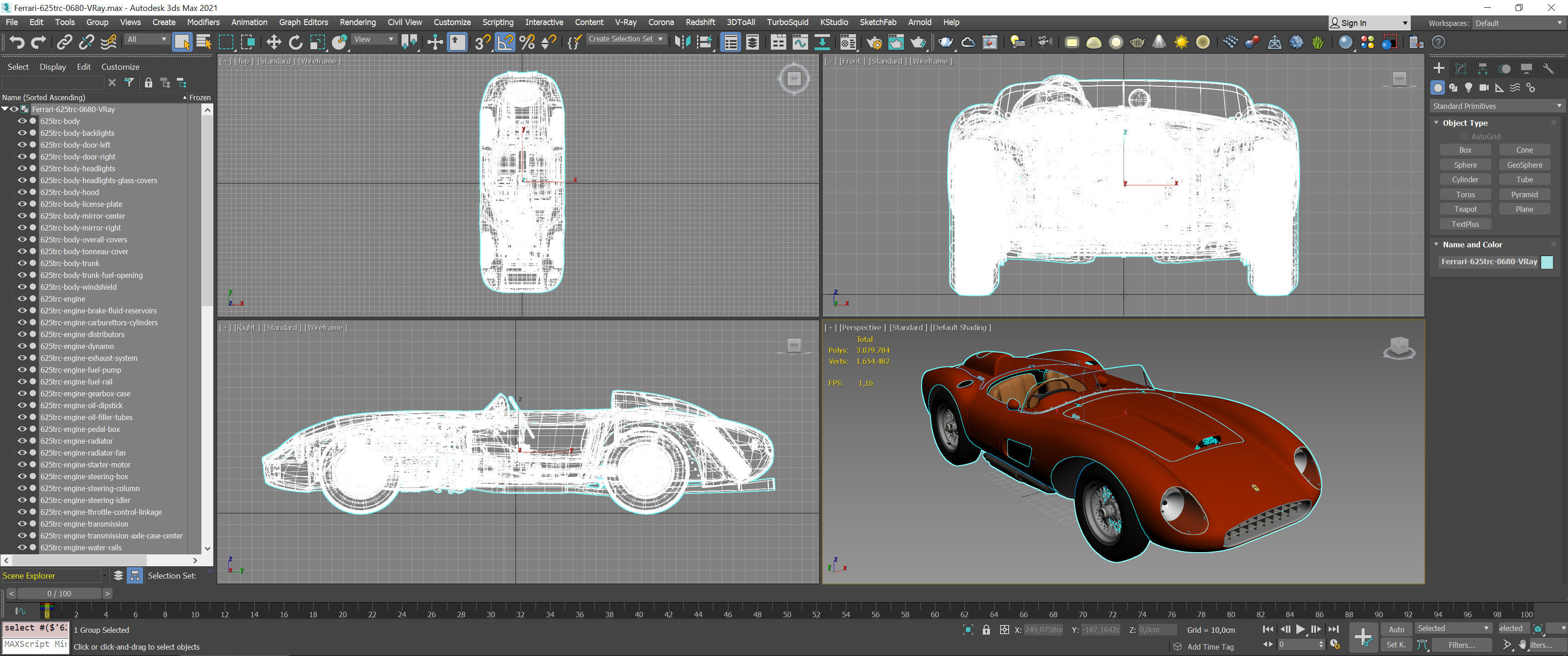
Task: Click the Play Animation button
Action: coord(1300,629)
